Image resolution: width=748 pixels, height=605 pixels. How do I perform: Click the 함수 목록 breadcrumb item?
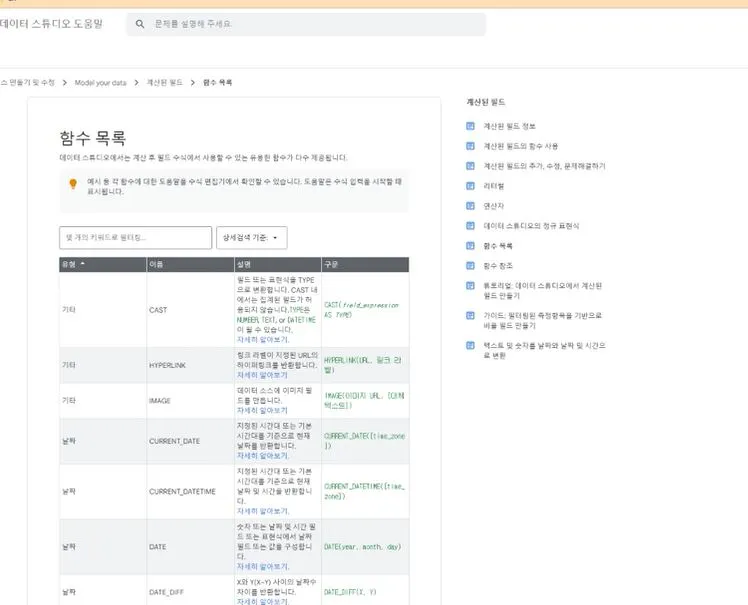(218, 83)
